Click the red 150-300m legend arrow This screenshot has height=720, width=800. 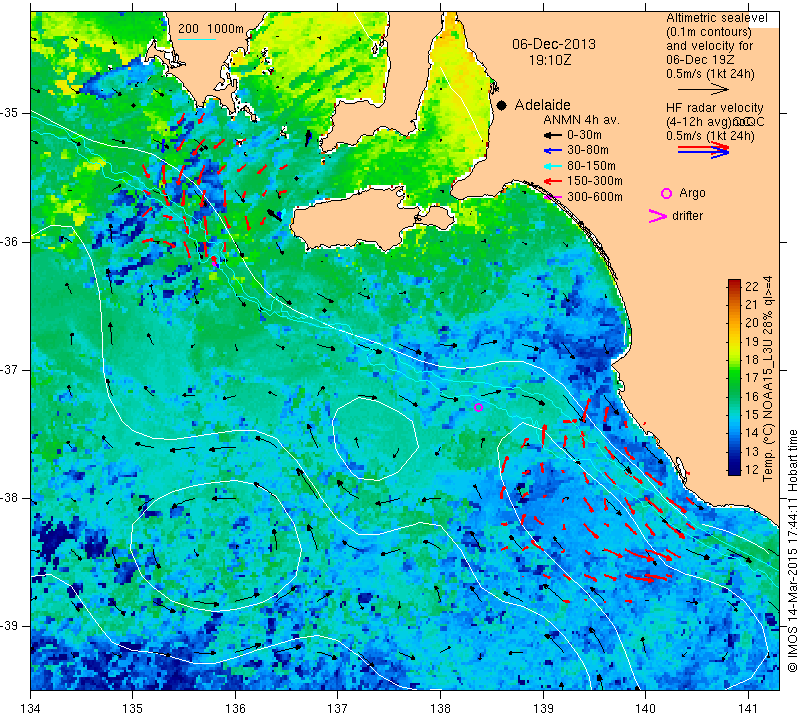(553, 181)
